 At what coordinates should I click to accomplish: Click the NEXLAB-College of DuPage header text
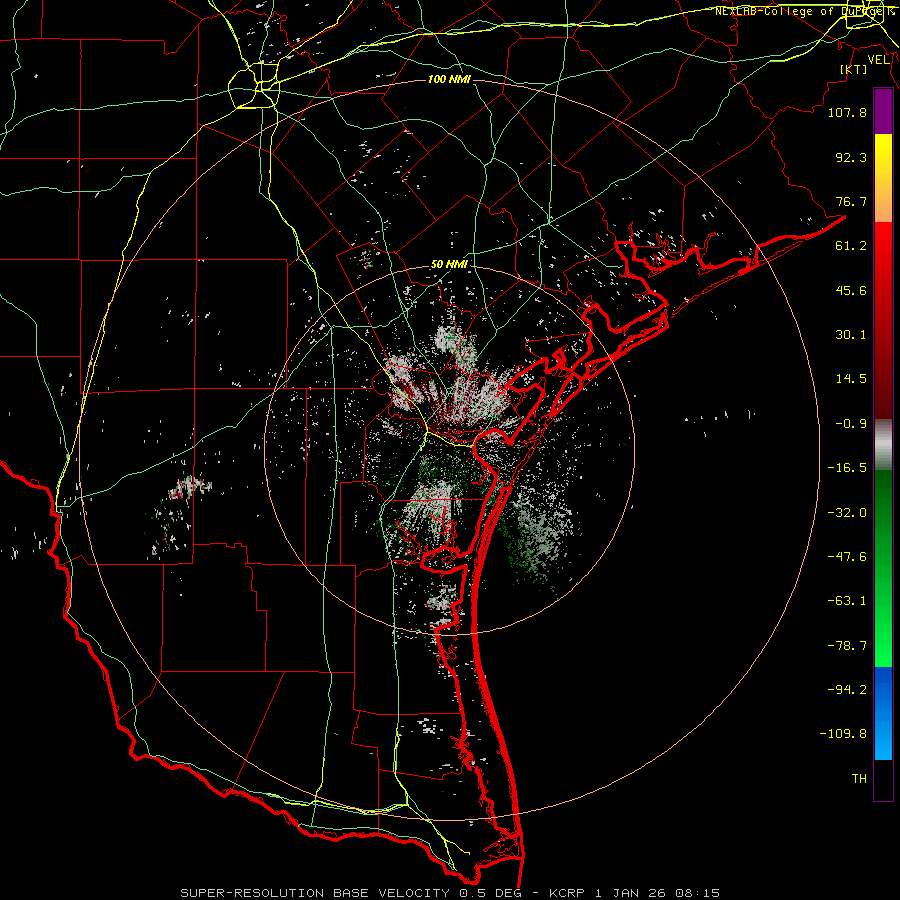click(x=804, y=11)
